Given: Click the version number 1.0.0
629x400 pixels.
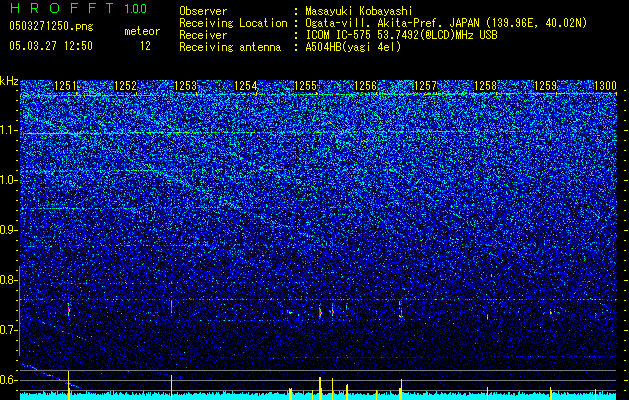Looking at the screenshot, I should (136, 9).
